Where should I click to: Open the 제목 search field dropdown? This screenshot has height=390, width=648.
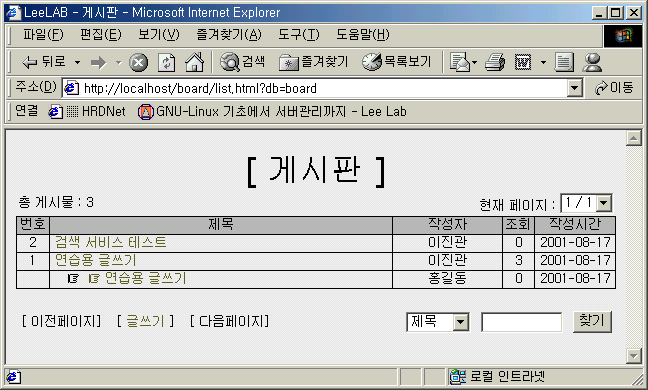[x=461, y=322]
